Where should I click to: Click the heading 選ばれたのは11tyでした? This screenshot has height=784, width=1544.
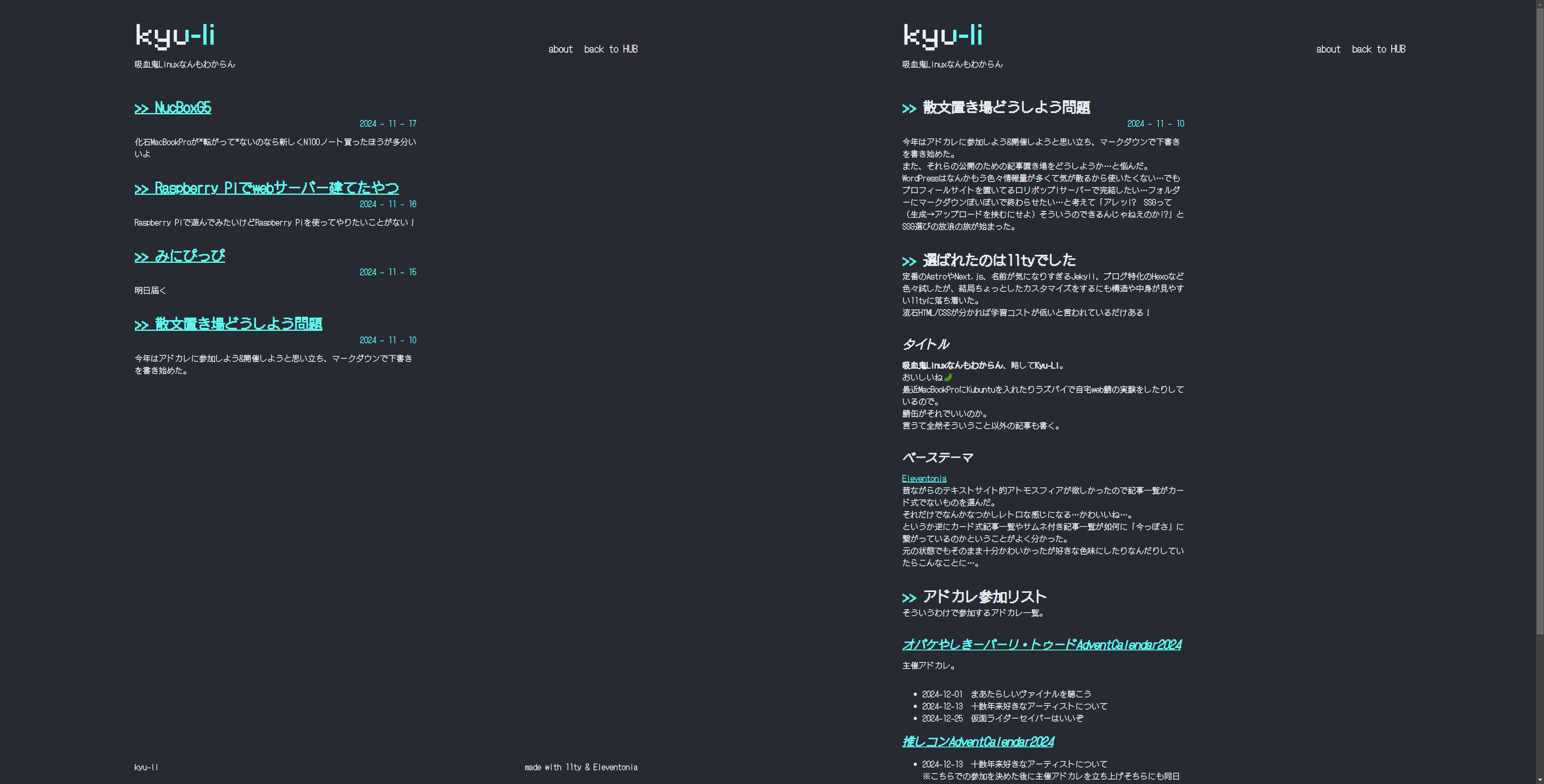tap(999, 260)
